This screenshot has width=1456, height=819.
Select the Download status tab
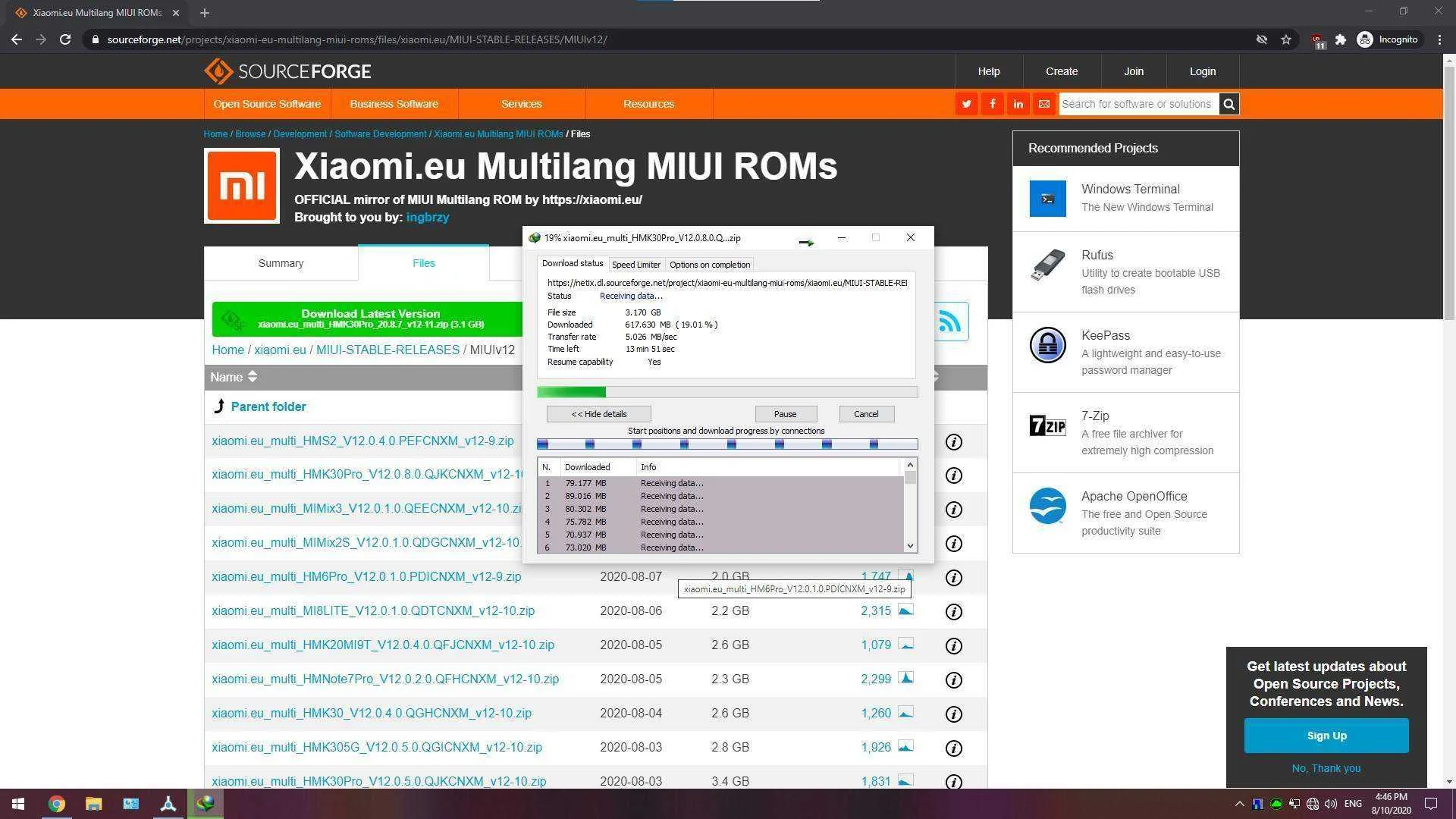[x=573, y=263]
